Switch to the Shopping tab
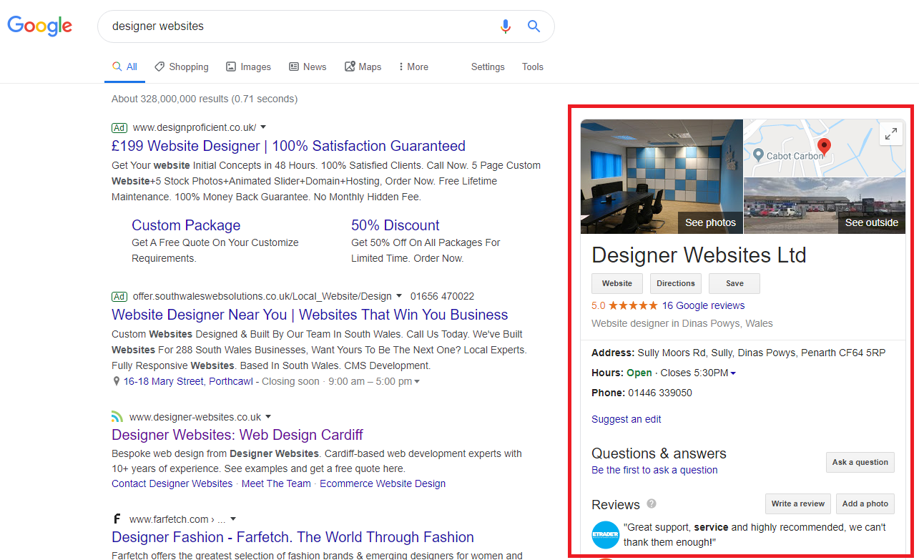Viewport: 919px width, 560px height. 182,67
